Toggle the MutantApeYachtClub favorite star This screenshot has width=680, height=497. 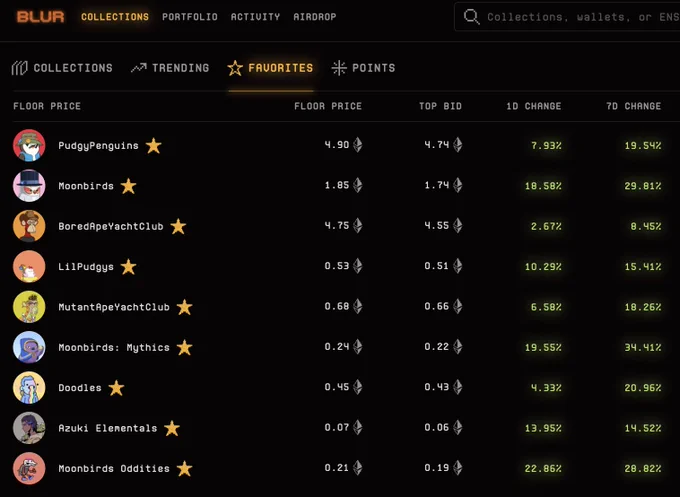[x=184, y=307]
